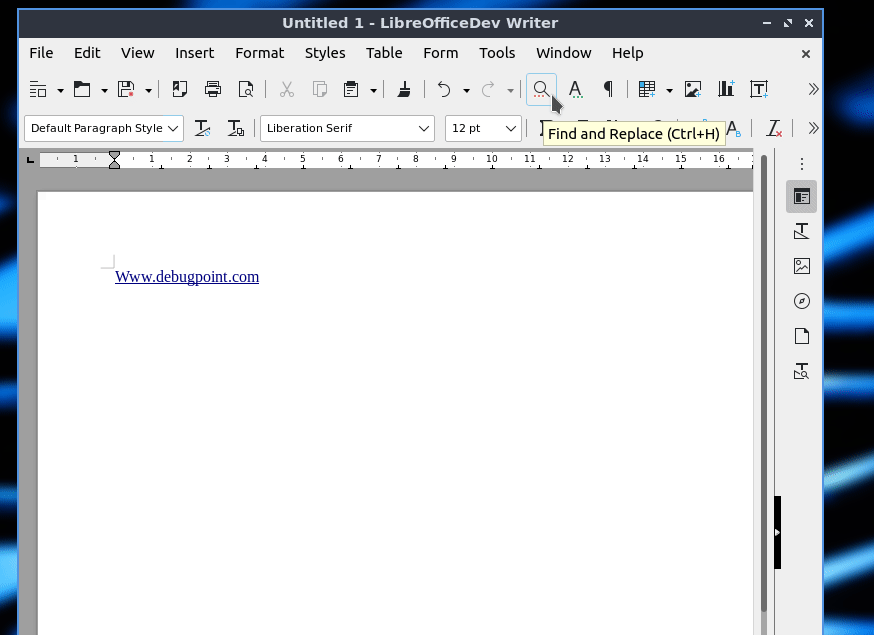
Task: Click the Www.debugpoint.com hyperlink
Action: [x=187, y=277]
